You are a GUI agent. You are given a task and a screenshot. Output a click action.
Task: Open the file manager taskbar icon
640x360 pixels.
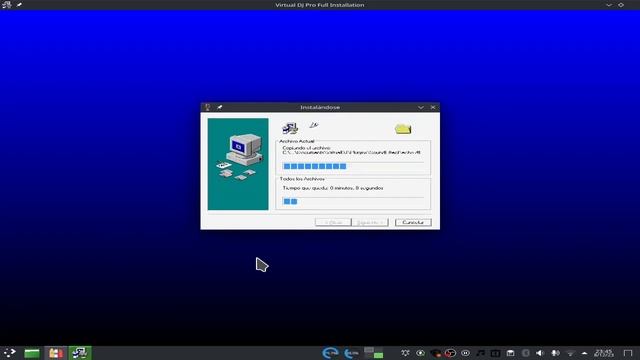tap(56, 353)
